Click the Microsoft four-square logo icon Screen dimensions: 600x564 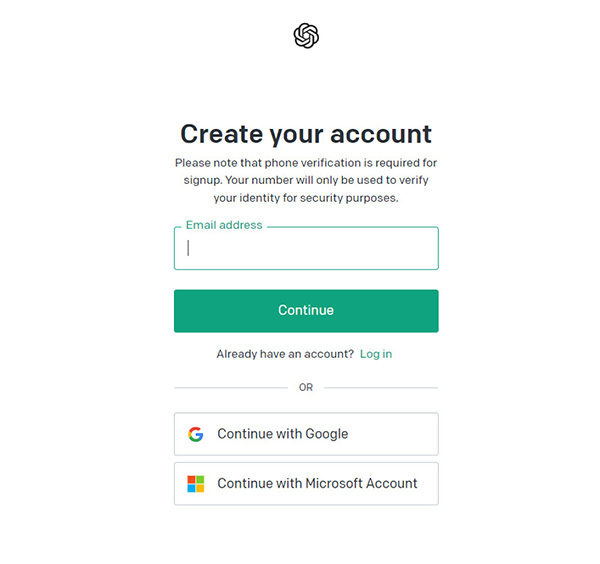click(196, 484)
